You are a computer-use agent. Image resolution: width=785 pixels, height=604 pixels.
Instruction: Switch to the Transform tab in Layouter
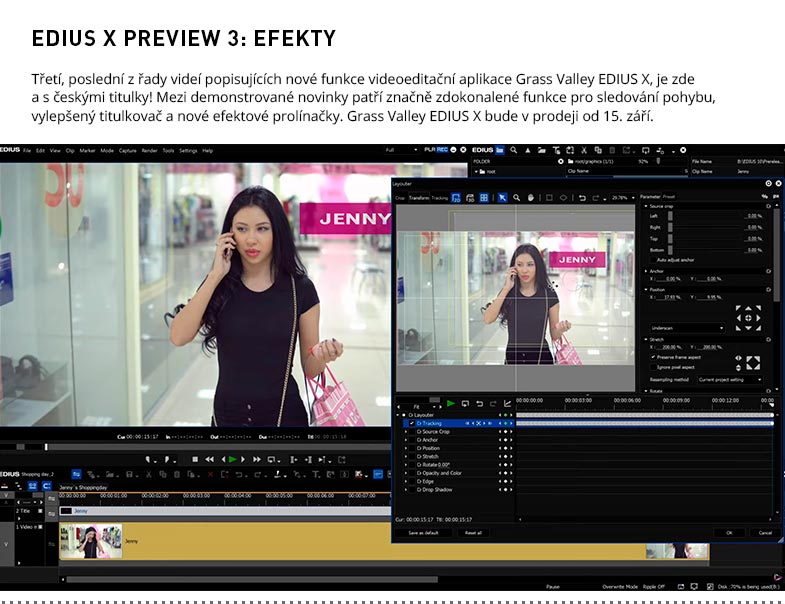(x=419, y=198)
